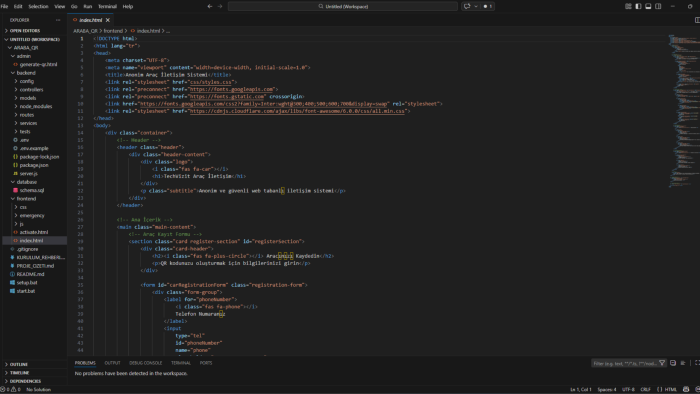Go back with the left arrow

pos(210,6)
